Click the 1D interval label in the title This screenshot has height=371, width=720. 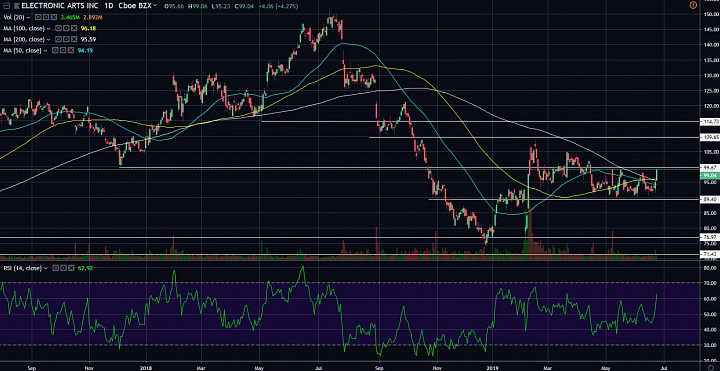coord(109,6)
